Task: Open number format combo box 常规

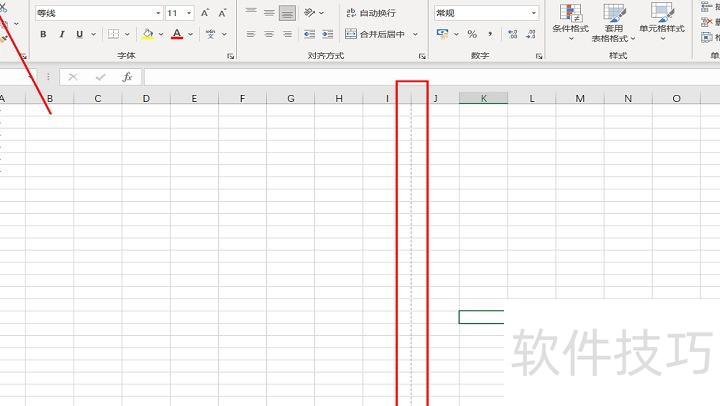Action: 486,13
